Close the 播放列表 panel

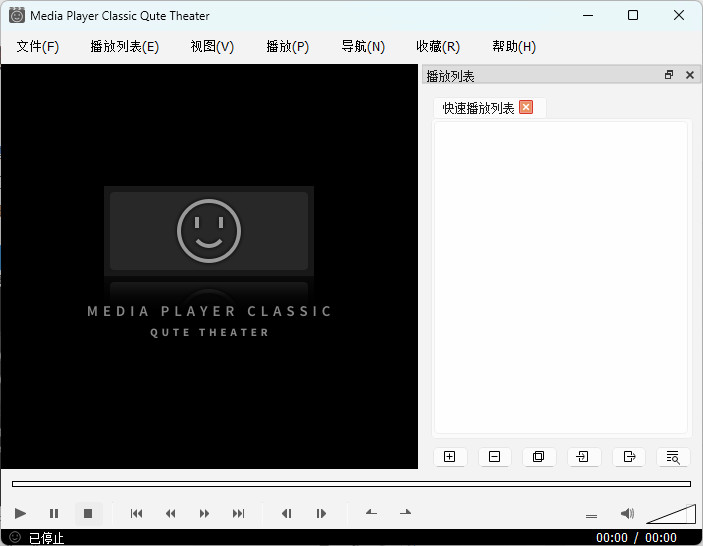pos(690,75)
